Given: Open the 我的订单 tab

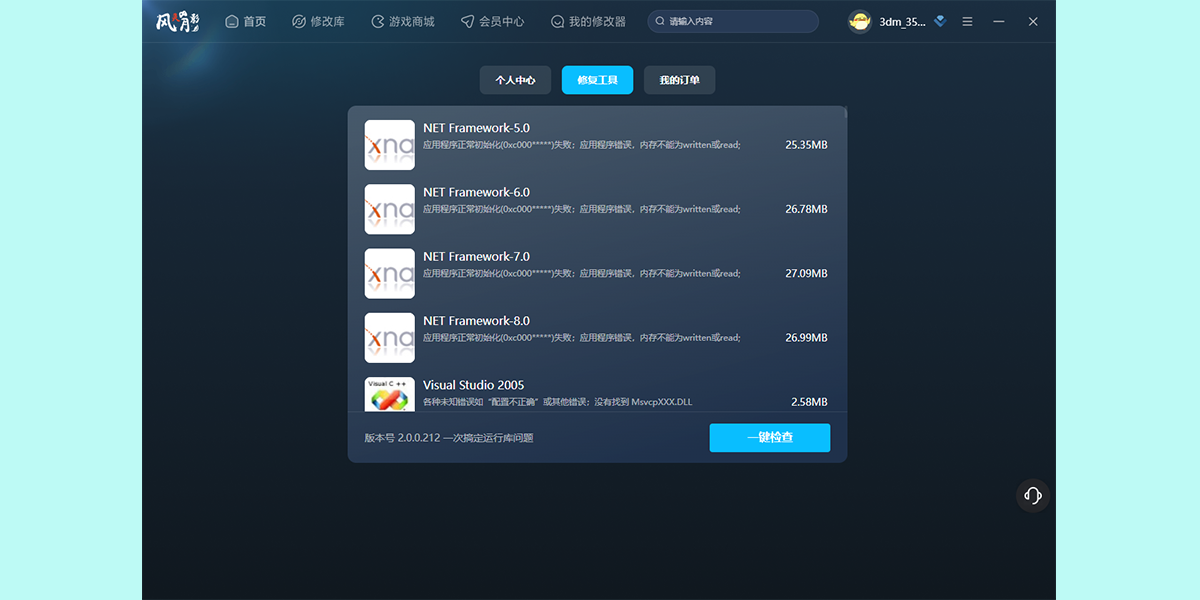Looking at the screenshot, I should tap(679, 80).
